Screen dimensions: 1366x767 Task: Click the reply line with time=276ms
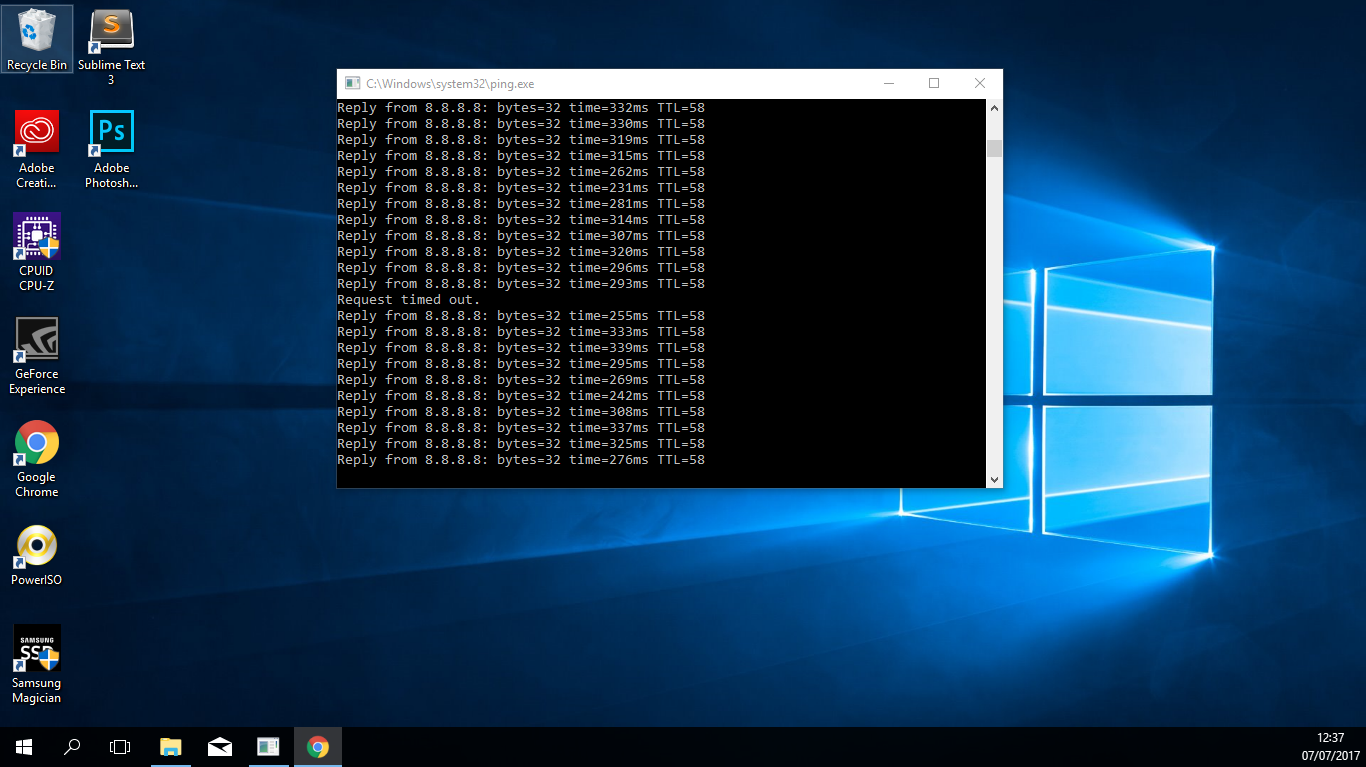pos(521,460)
